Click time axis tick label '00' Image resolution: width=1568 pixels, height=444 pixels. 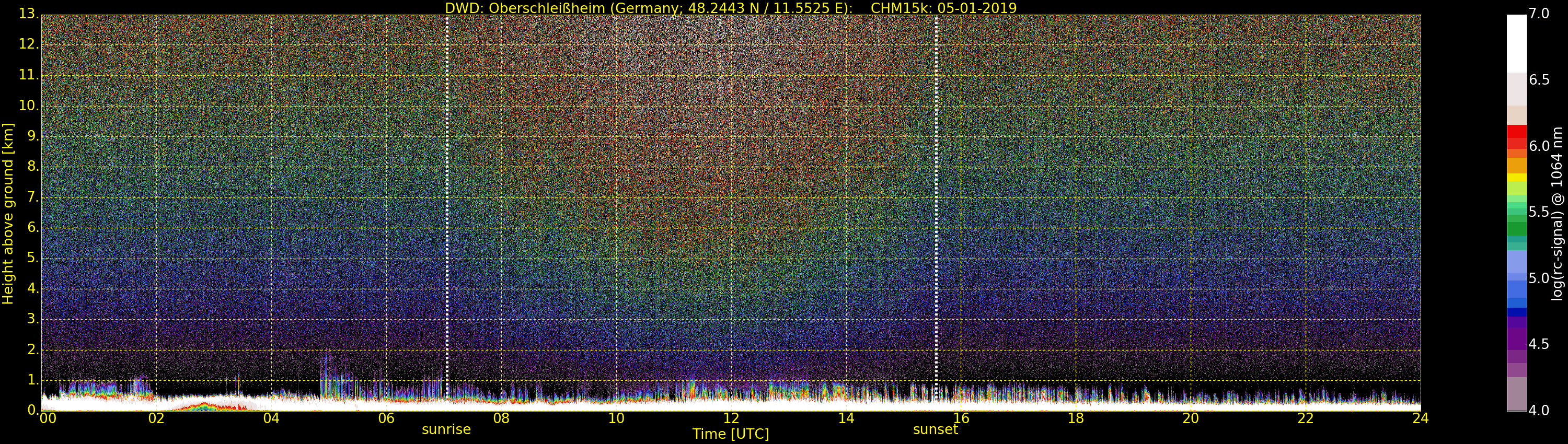[x=47, y=418]
